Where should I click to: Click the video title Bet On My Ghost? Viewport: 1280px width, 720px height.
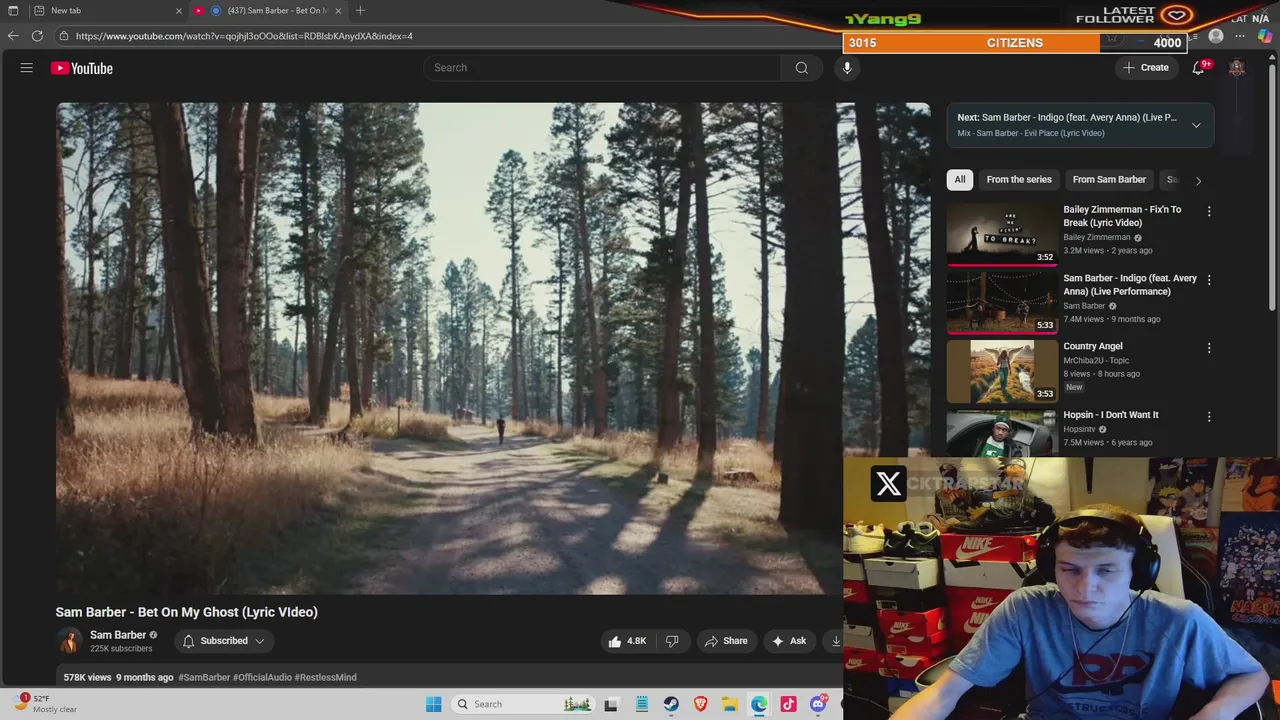pos(187,612)
